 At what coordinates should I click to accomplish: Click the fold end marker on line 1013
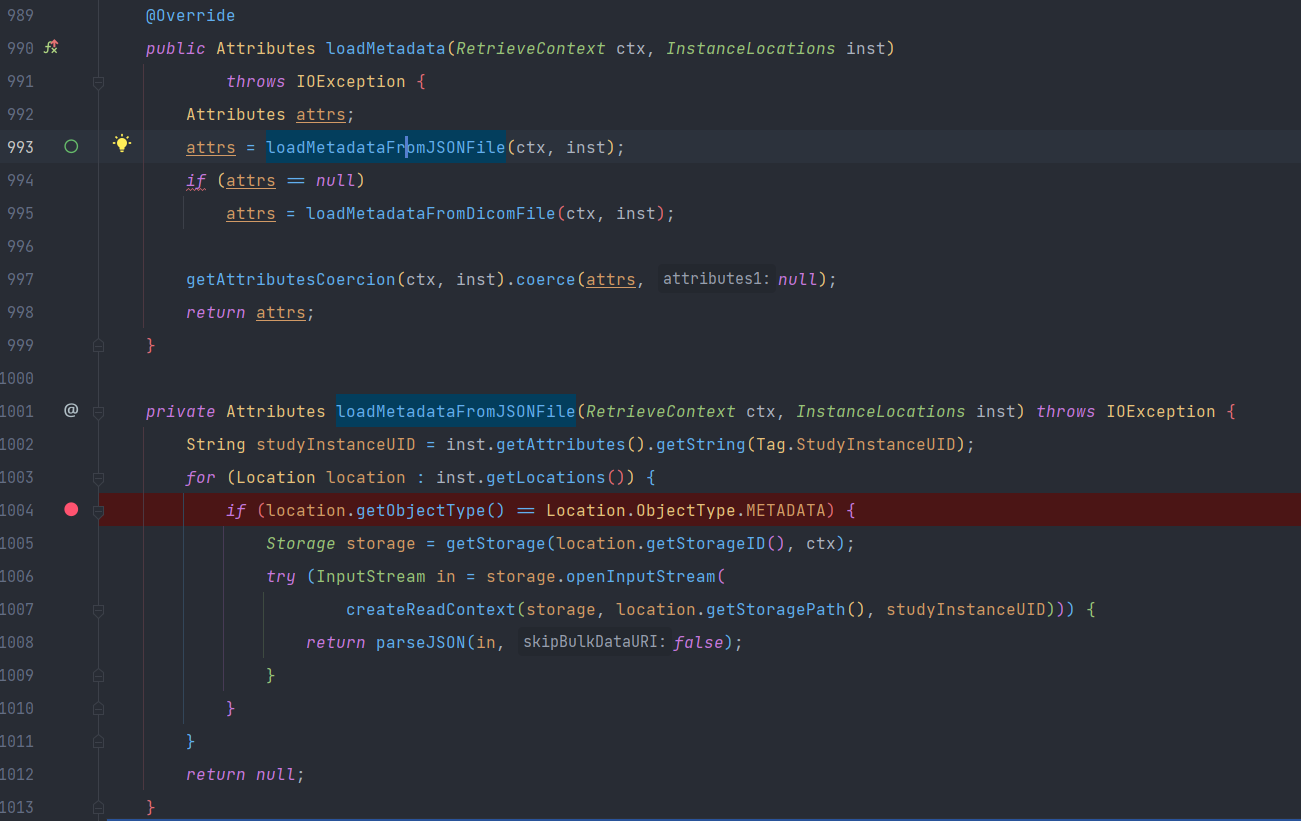coord(98,807)
